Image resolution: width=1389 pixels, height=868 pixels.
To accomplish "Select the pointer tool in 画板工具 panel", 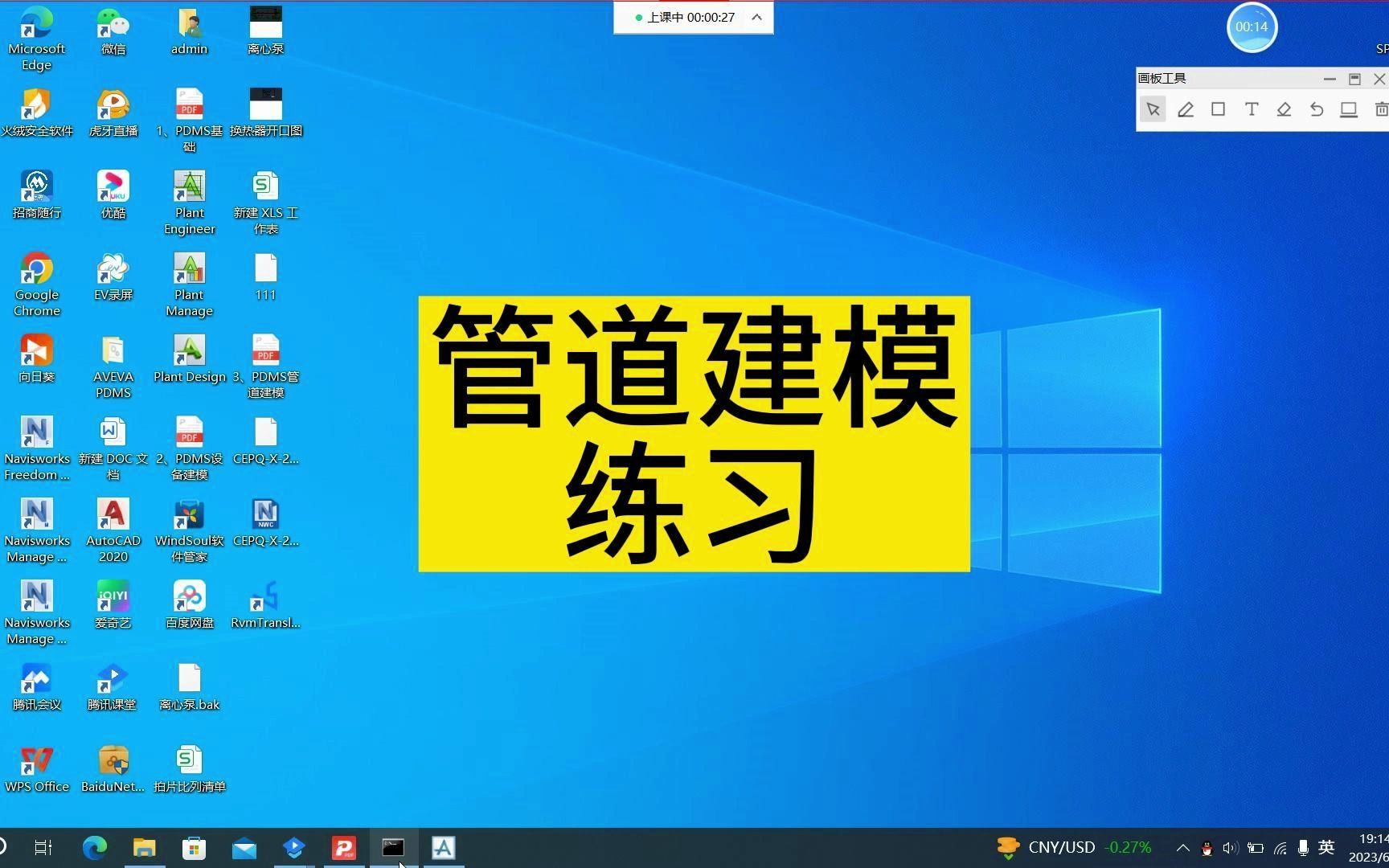I will tap(1153, 108).
